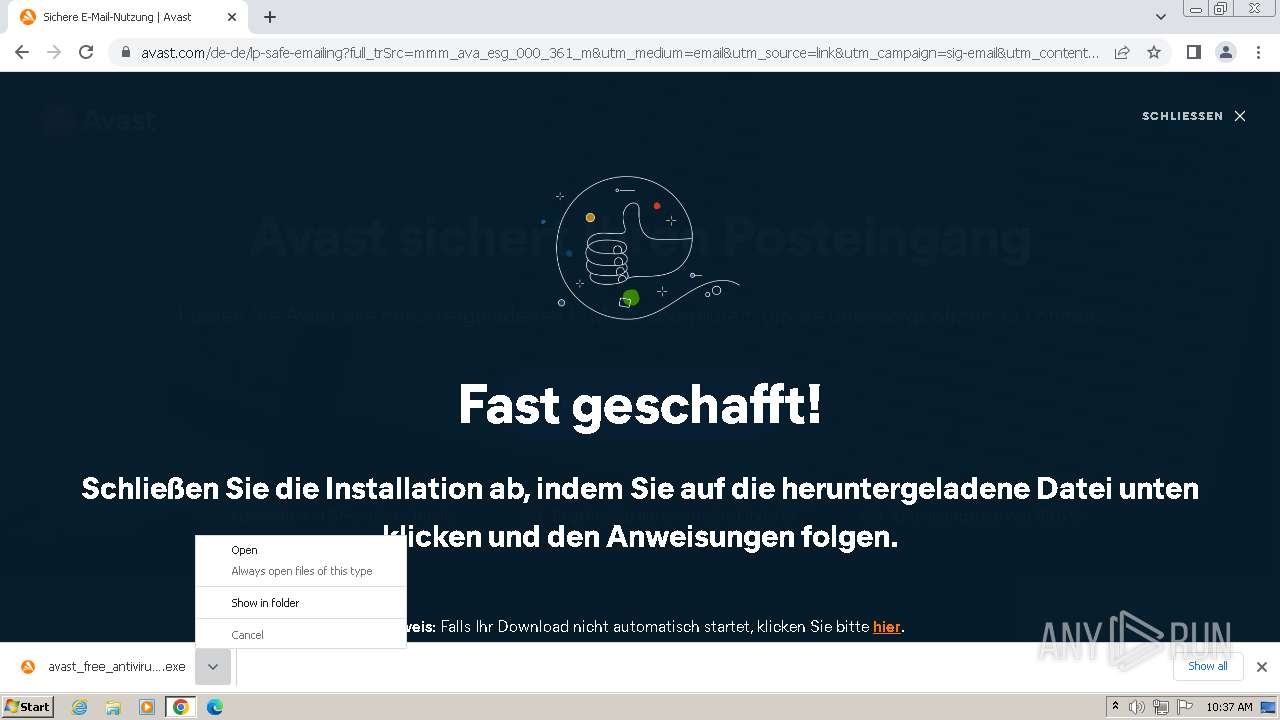Open the Chrome profile avatar menu
This screenshot has width=1280, height=720.
tap(1226, 52)
